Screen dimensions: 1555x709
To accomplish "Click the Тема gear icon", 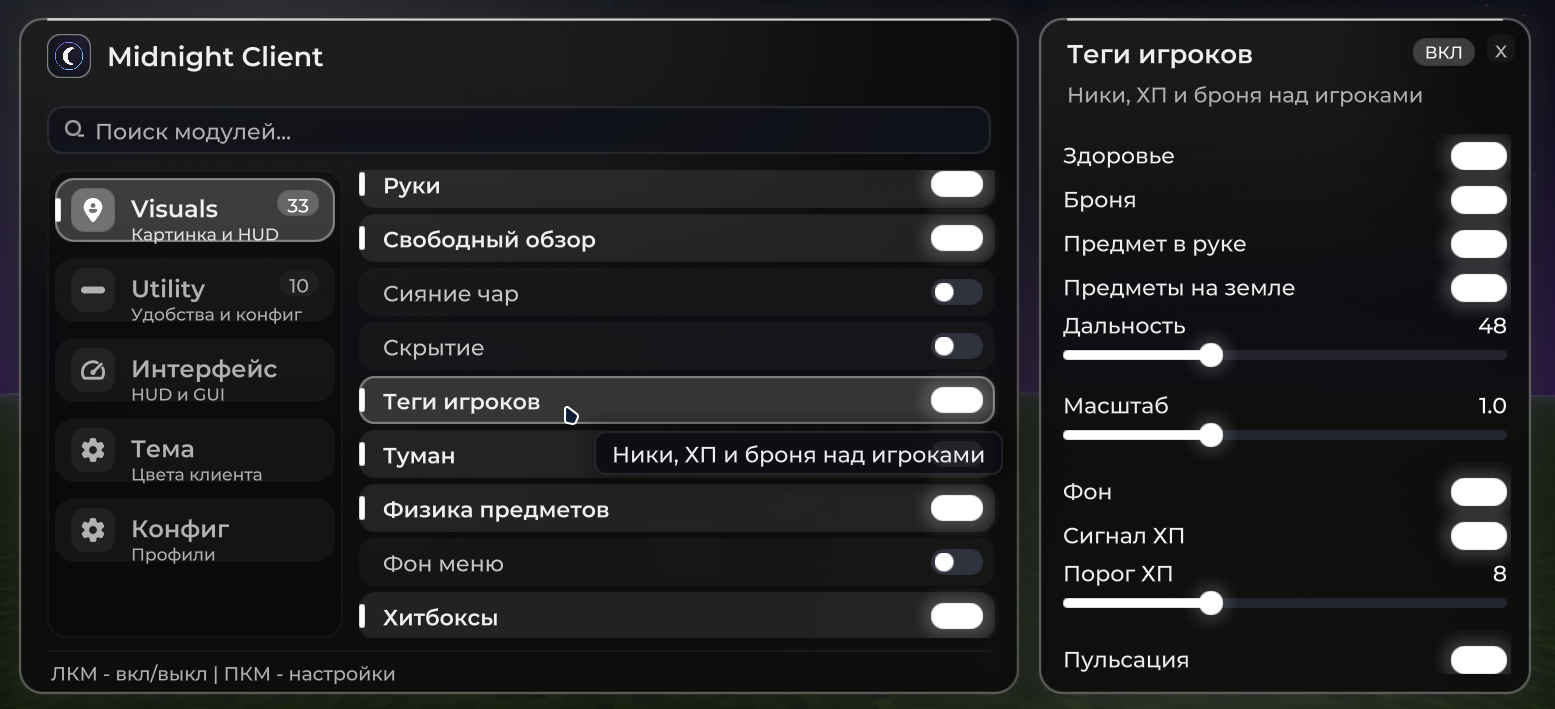I will pos(93,450).
